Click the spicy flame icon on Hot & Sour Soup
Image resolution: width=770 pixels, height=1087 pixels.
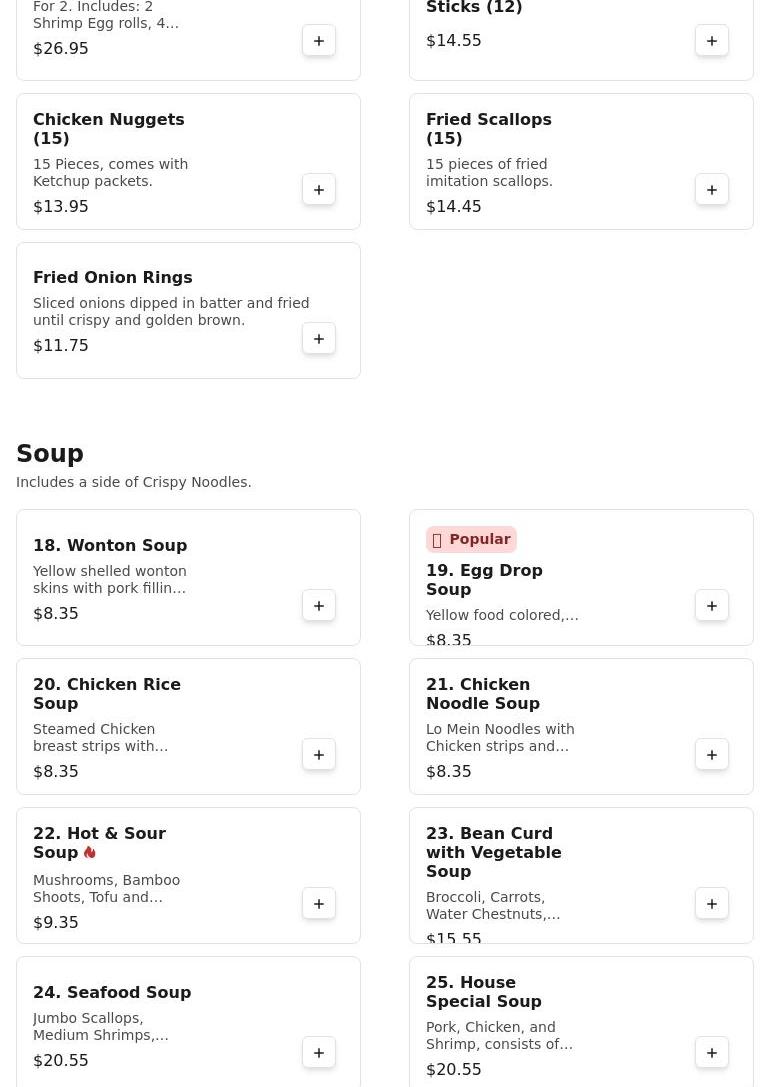coord(90,853)
